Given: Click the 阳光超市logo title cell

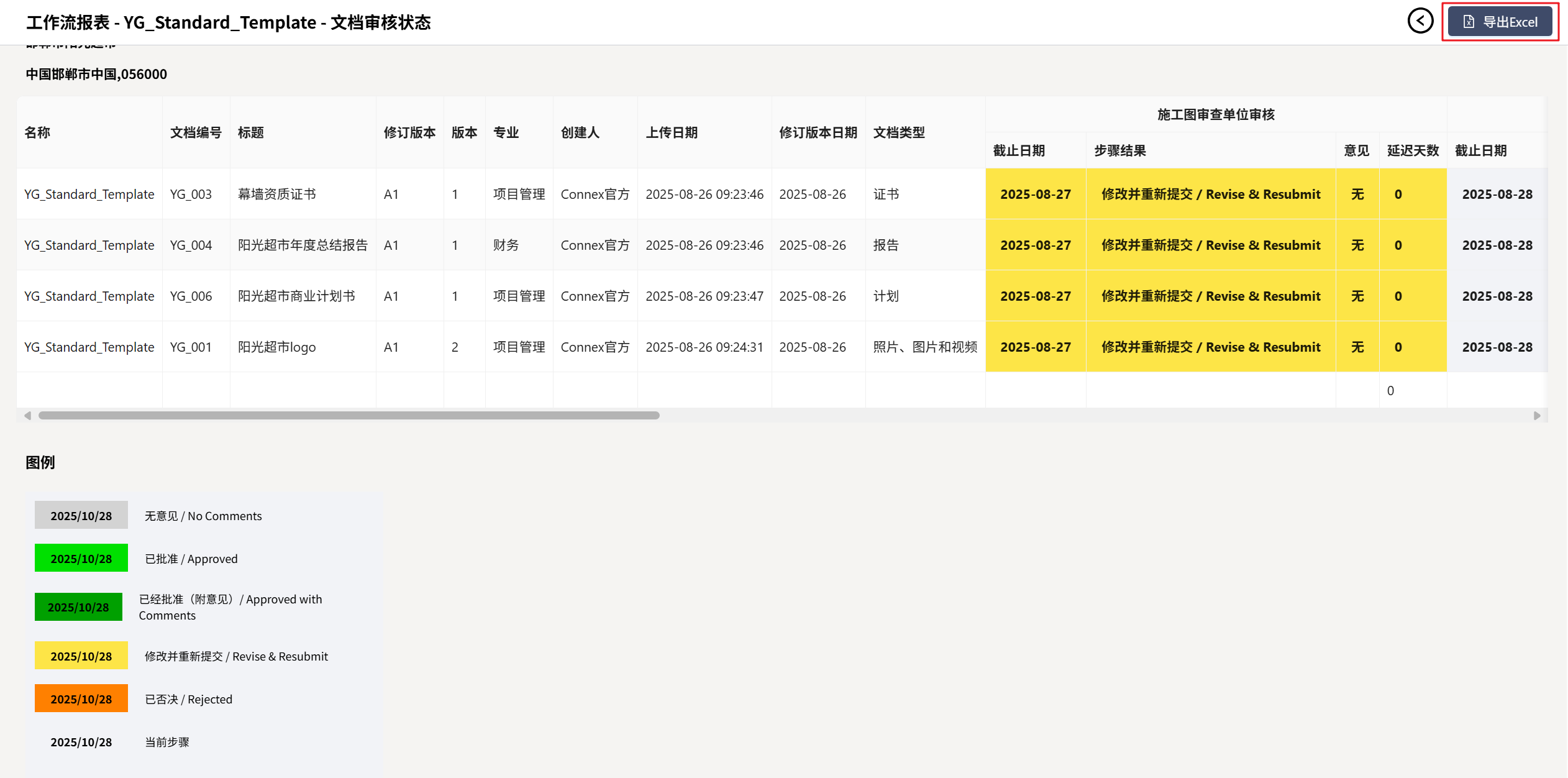Looking at the screenshot, I should click(x=276, y=347).
